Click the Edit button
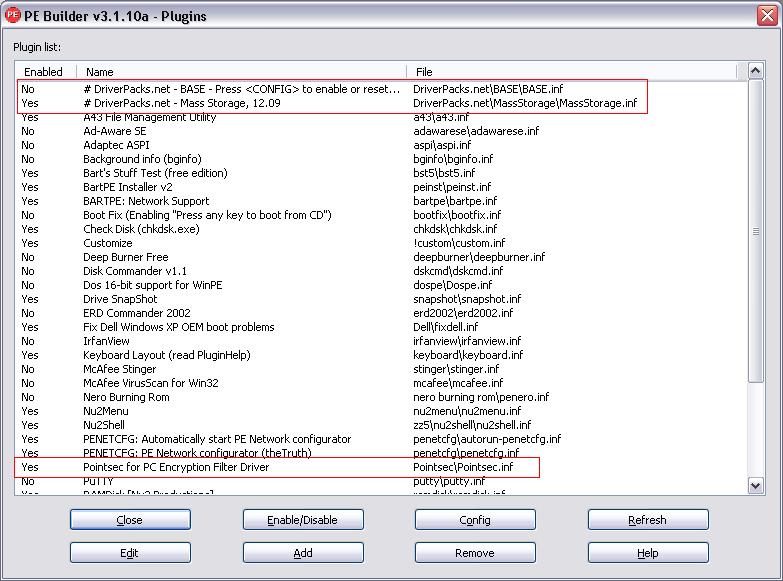Screen dimensions: 783x581 pos(130,553)
